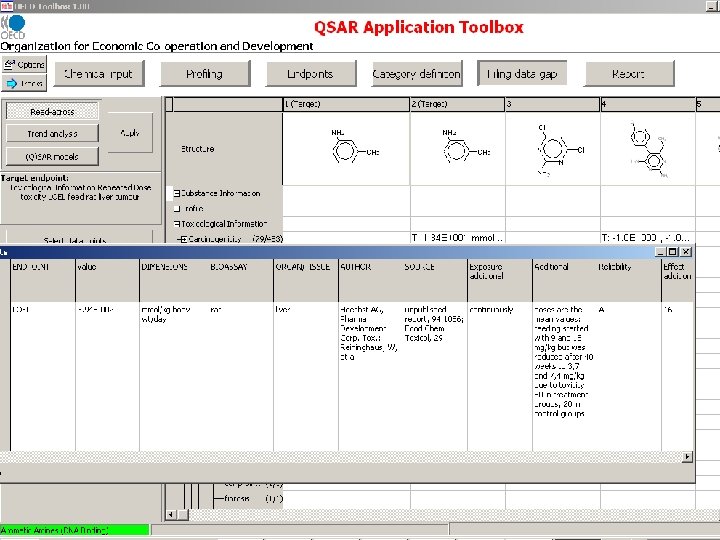This screenshot has height=540, width=720.
Task: Click the AUTHOR column header
Action: 371,280
